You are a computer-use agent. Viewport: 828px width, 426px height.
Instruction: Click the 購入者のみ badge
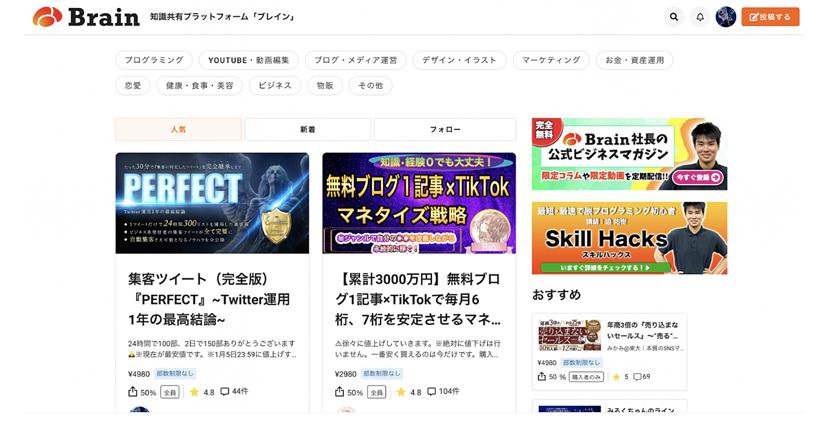[586, 377]
